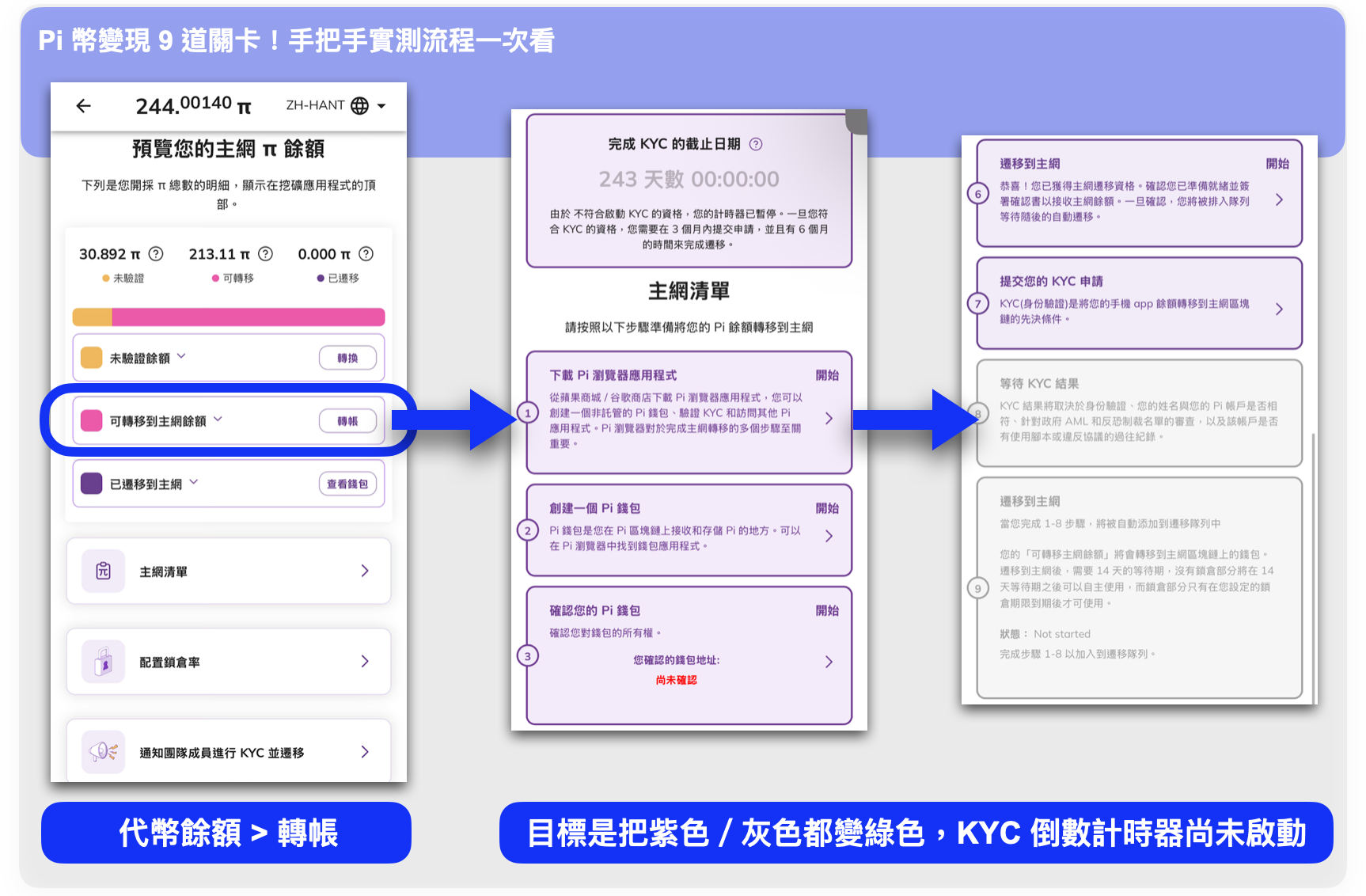Click the pink 可轉移到主網餘額 color swatch
1366x896 pixels.
(92, 420)
